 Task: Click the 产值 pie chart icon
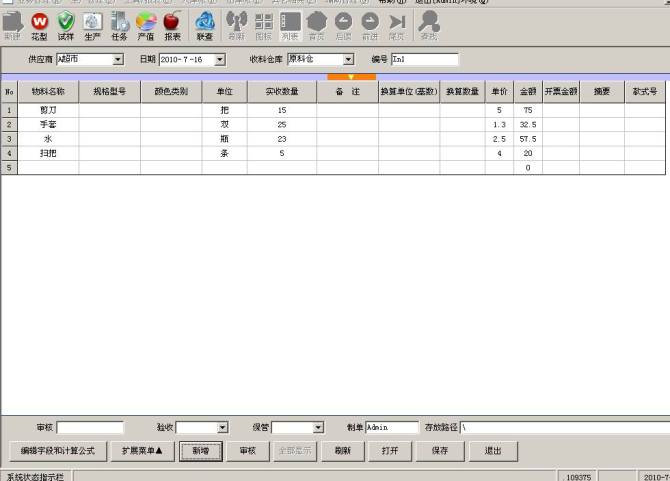click(x=145, y=24)
